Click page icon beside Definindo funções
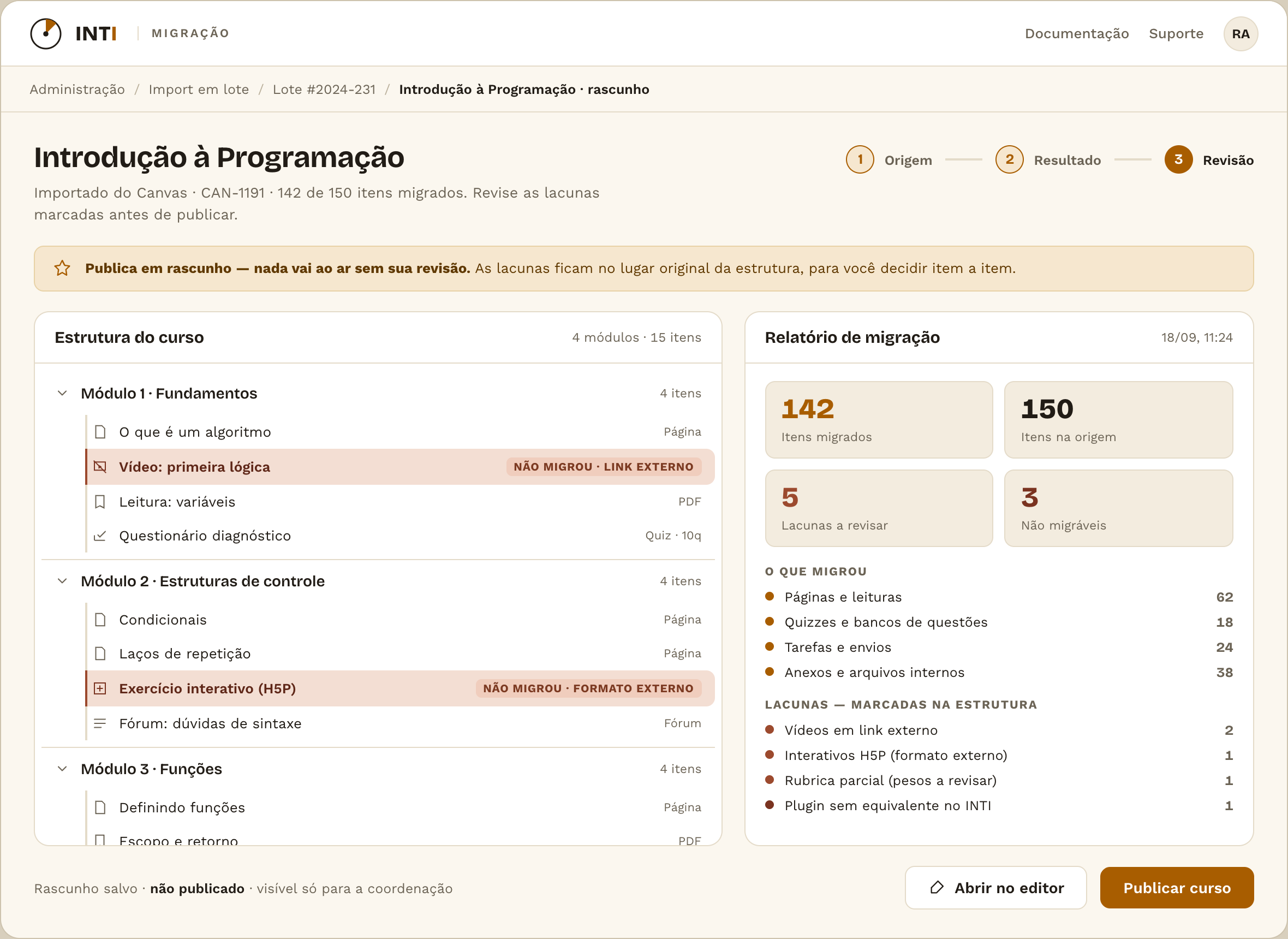The image size is (1288, 939). pyautogui.click(x=100, y=807)
